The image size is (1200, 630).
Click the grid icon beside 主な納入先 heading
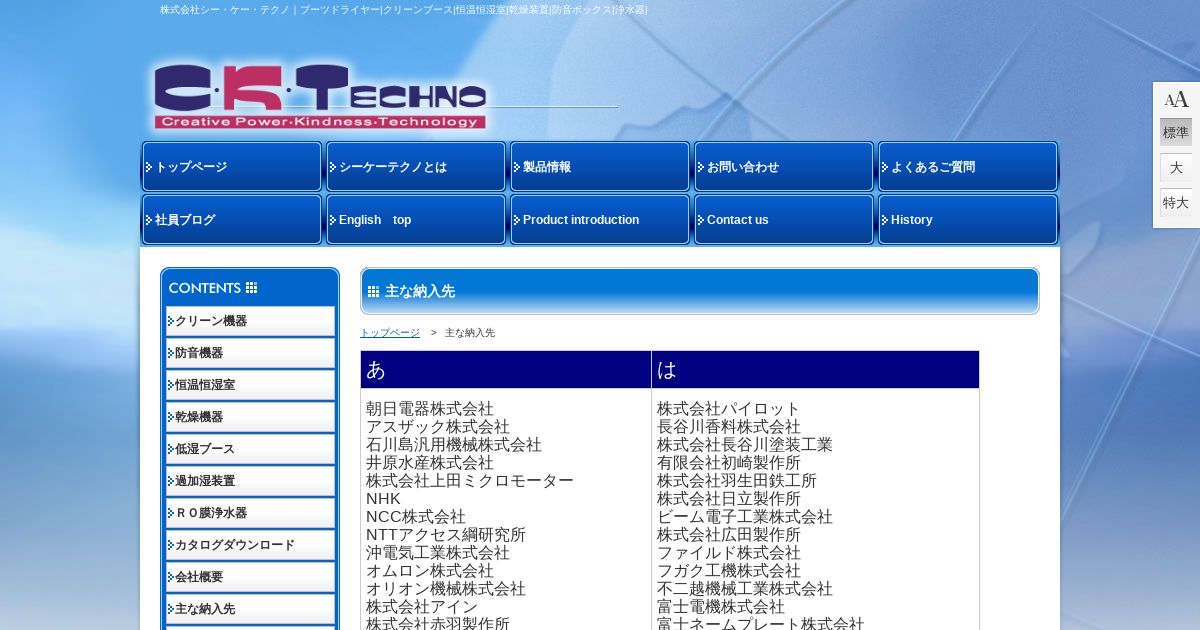(x=373, y=292)
